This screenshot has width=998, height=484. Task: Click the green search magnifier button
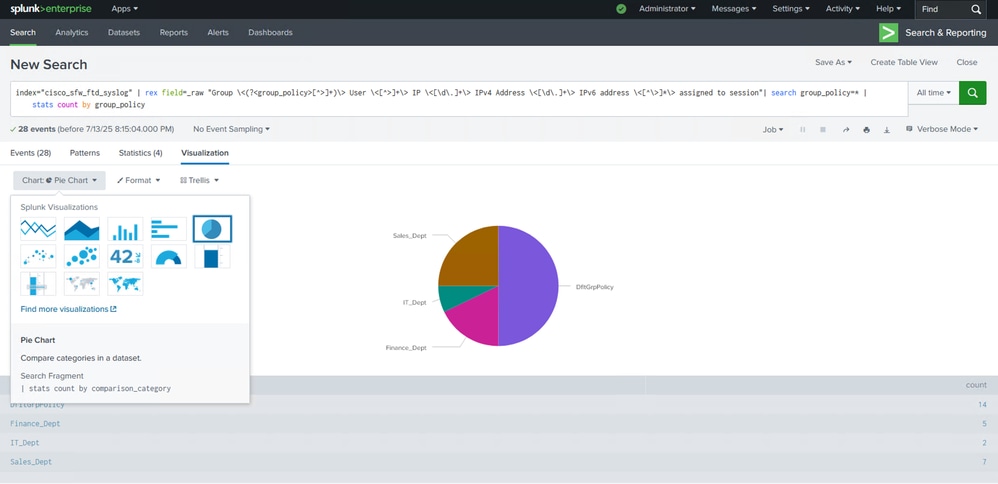[x=973, y=93]
